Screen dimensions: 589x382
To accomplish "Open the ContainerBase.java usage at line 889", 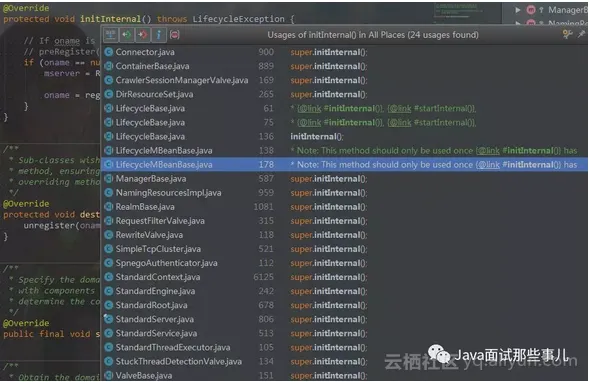I will tap(344, 66).
